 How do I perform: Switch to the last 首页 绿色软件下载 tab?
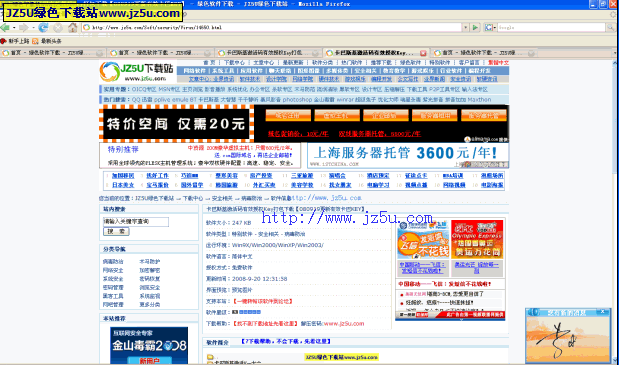484,53
